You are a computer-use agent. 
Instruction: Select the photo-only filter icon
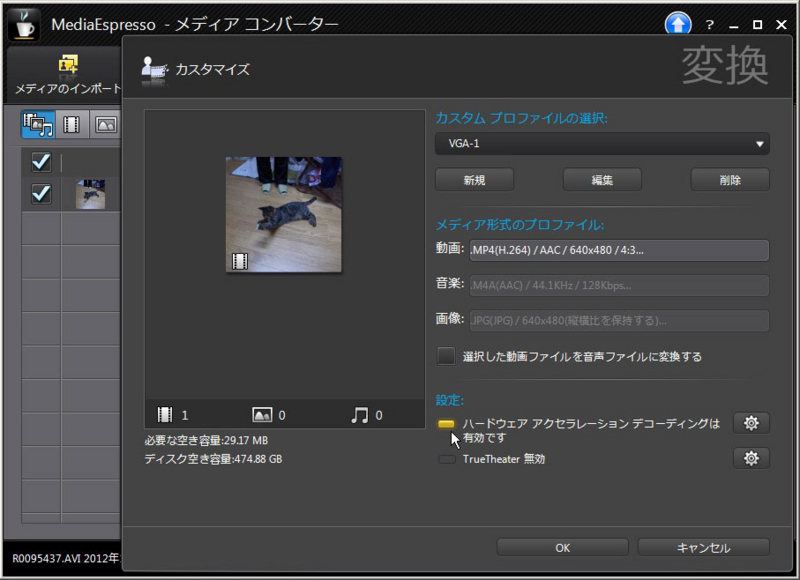point(106,124)
